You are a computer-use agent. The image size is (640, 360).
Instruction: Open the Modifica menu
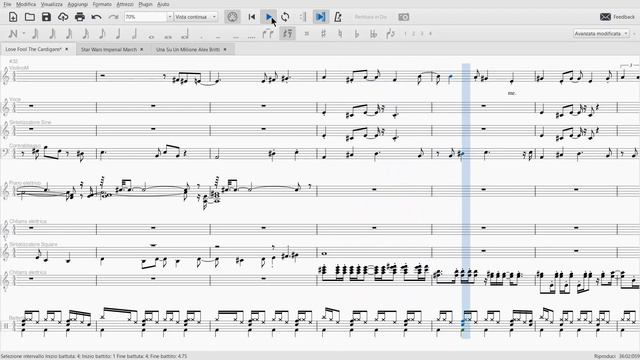coord(26,4)
